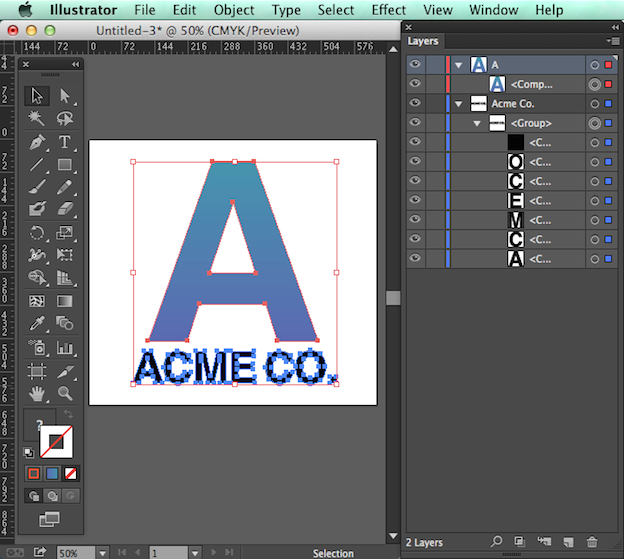The width and height of the screenshot is (624, 559).
Task: Open the Effect menu
Action: (388, 10)
